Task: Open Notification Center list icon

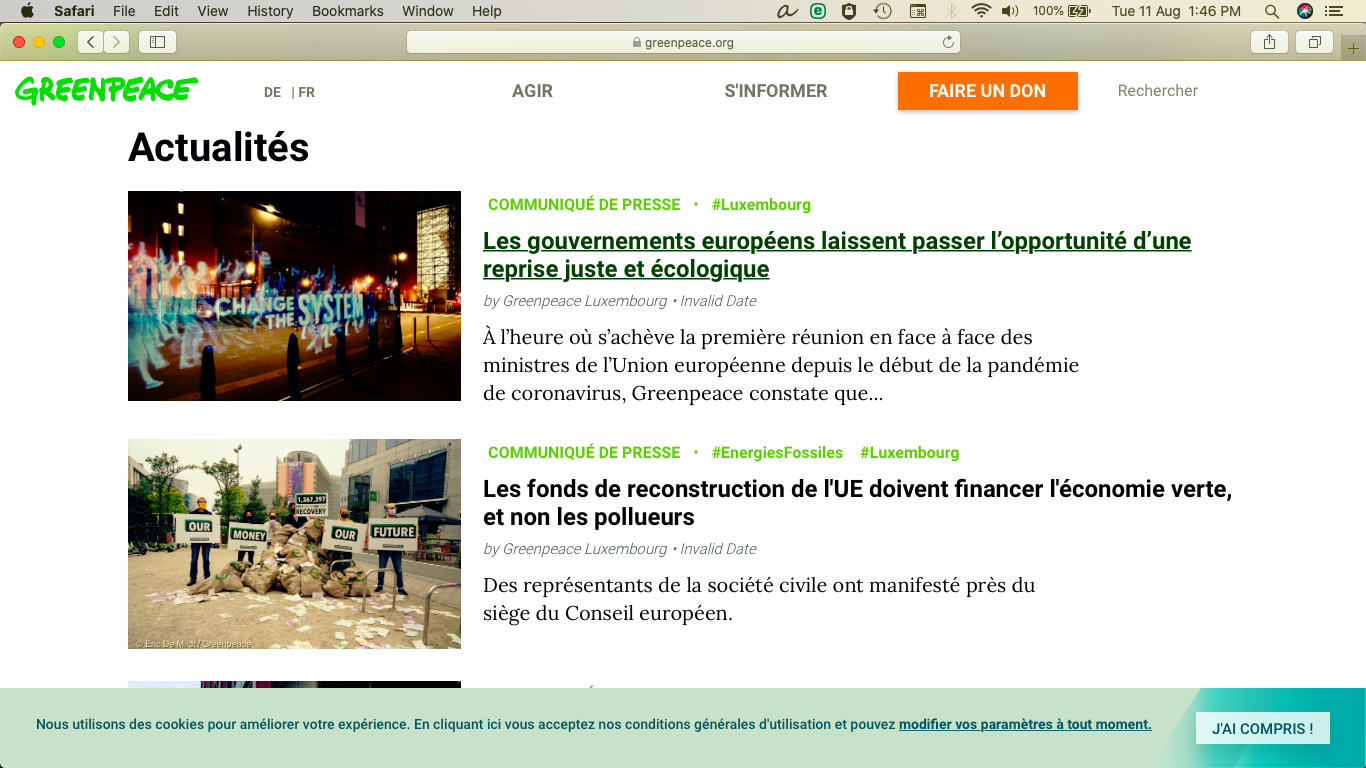Action: pos(1333,11)
